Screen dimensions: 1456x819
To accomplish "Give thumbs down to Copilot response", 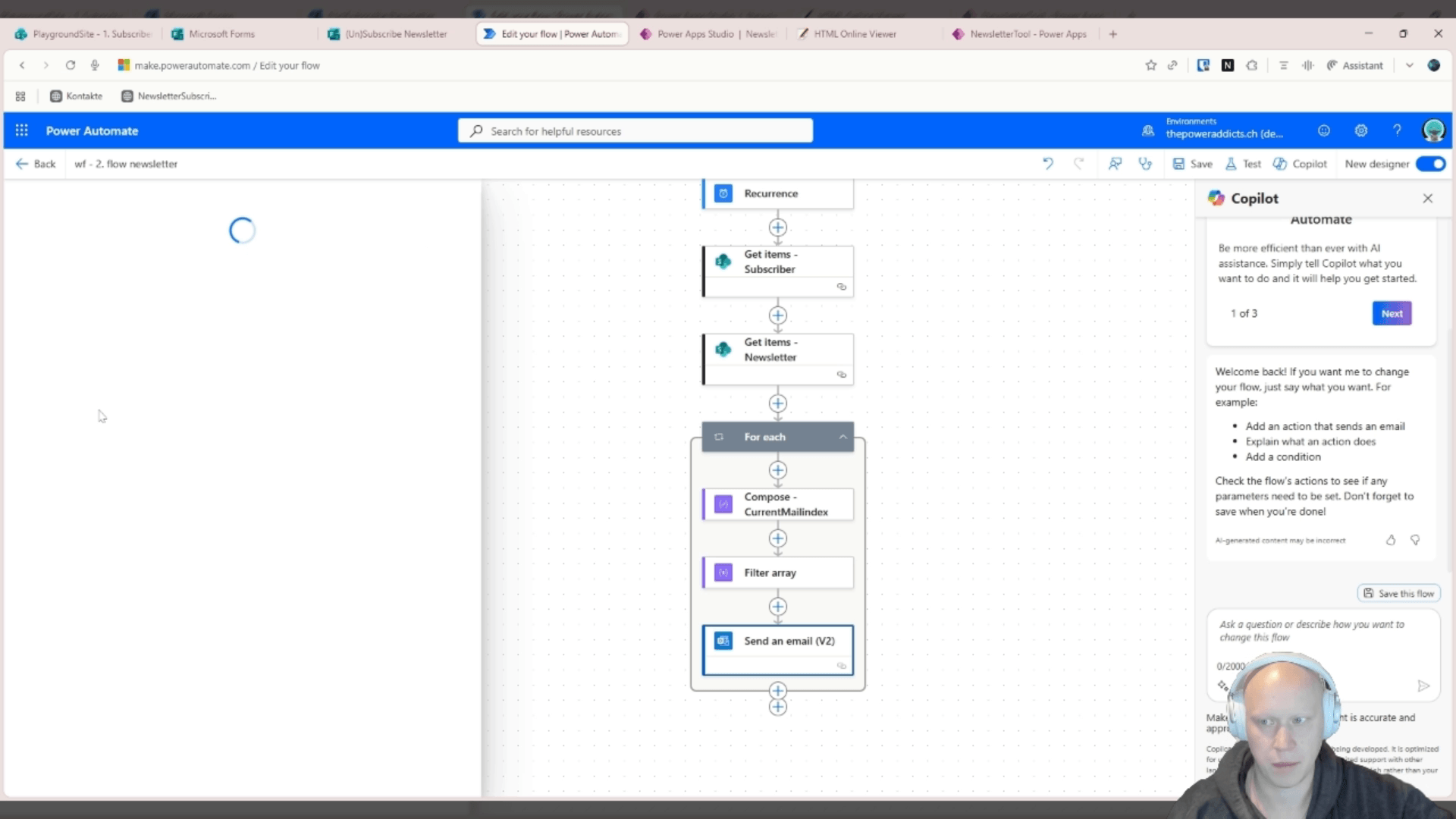I will point(1415,540).
